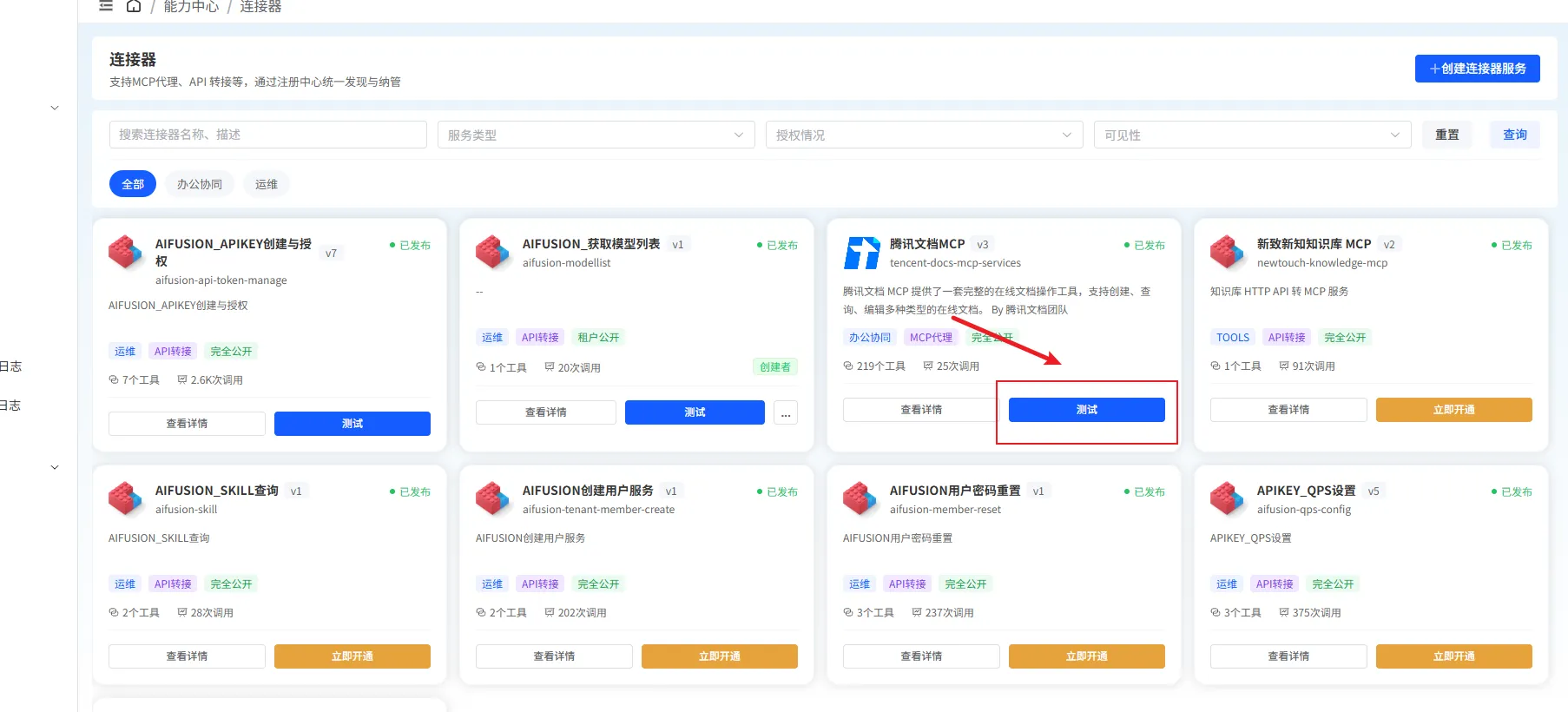This screenshot has height=712, width=1568.
Task: Click 查看详情 on AIFUSION_APIKEY创建与授权 card
Action: tap(187, 424)
